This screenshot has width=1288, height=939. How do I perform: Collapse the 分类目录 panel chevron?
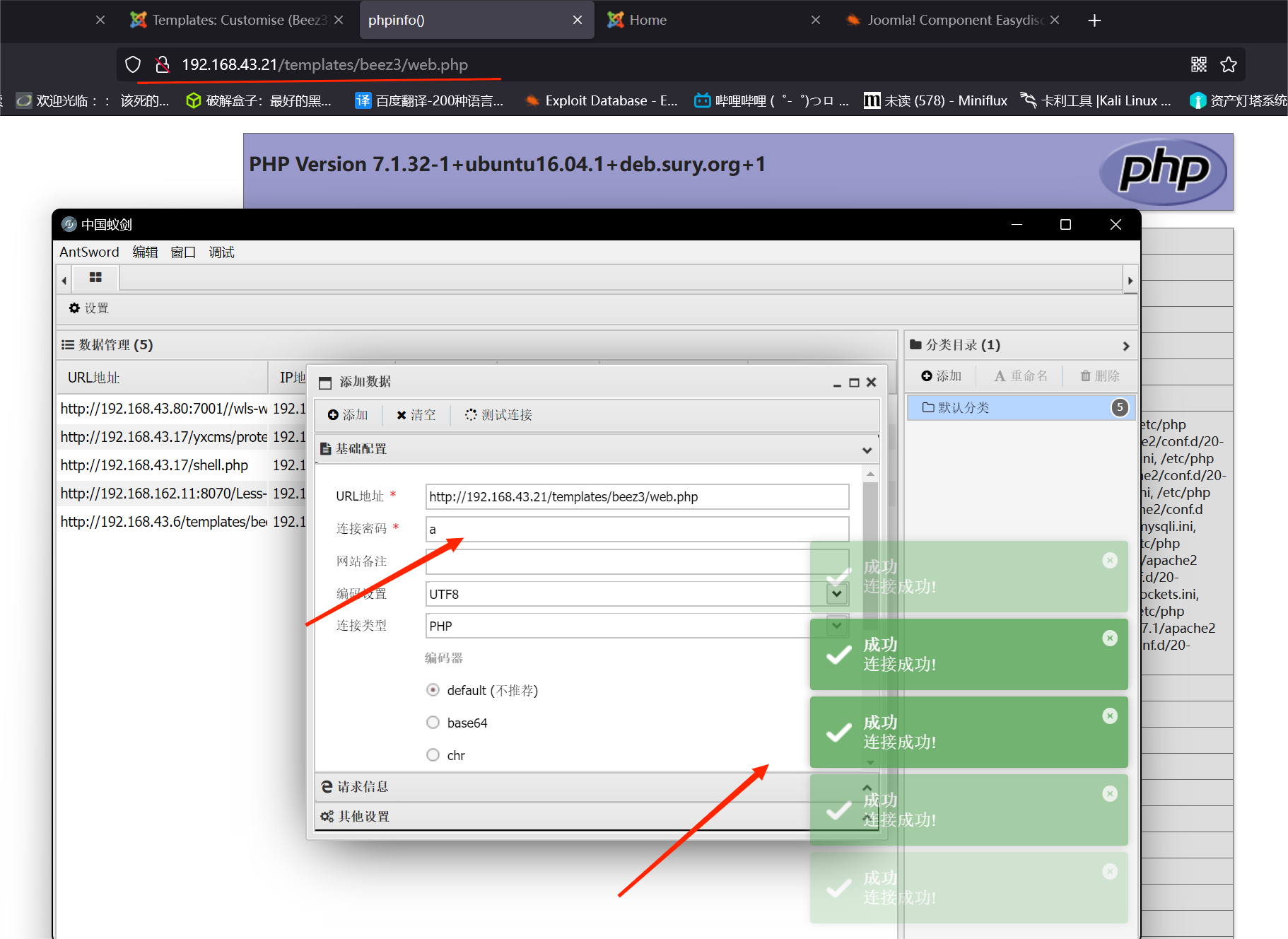point(1126,346)
